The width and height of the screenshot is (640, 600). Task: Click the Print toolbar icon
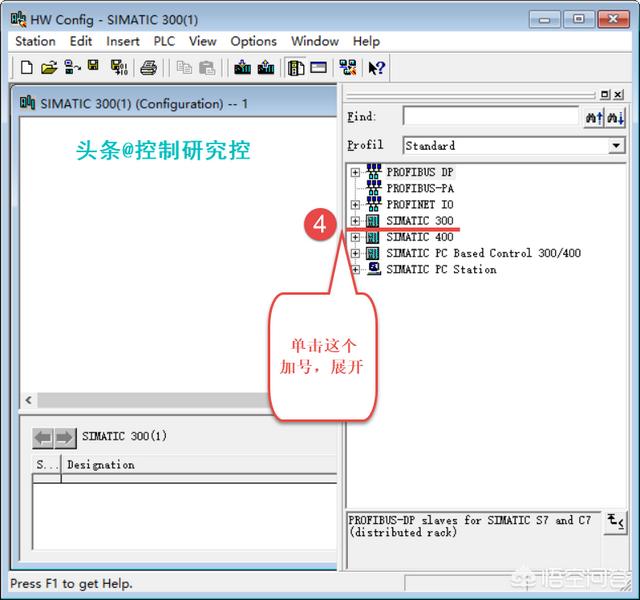click(x=148, y=67)
